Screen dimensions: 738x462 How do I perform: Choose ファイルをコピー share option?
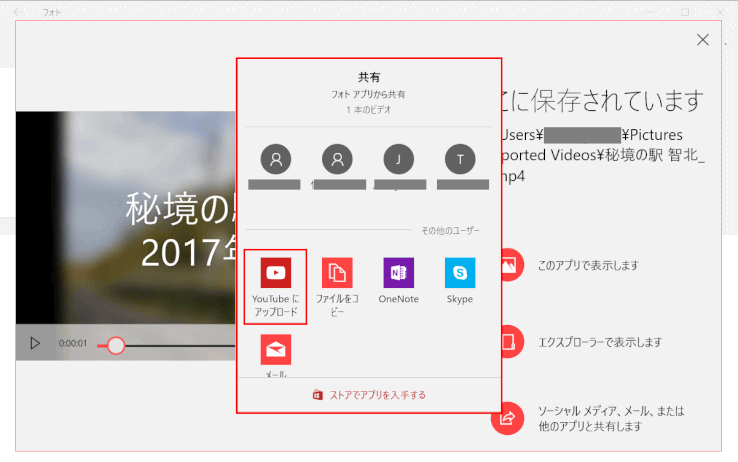click(x=337, y=287)
